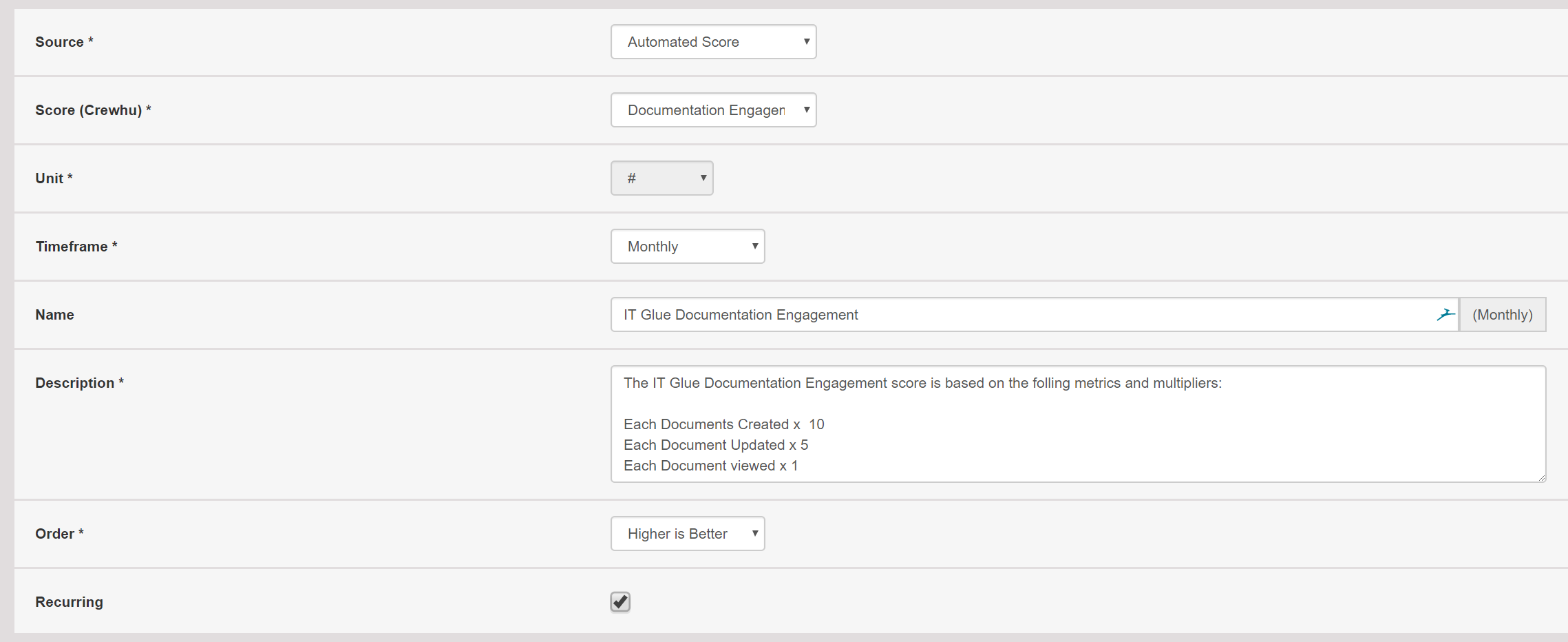Image resolution: width=1568 pixels, height=642 pixels.
Task: Uncheck the Recurring checkbox
Action: click(620, 602)
